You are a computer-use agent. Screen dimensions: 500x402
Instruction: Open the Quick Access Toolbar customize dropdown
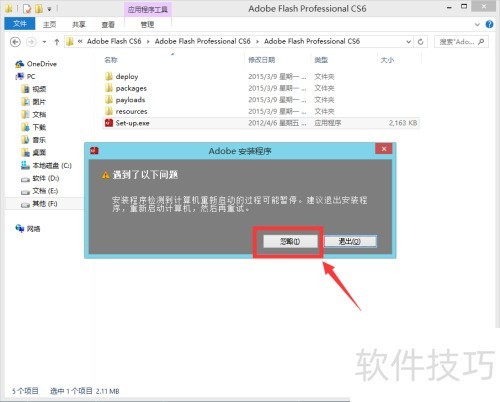tap(49, 9)
